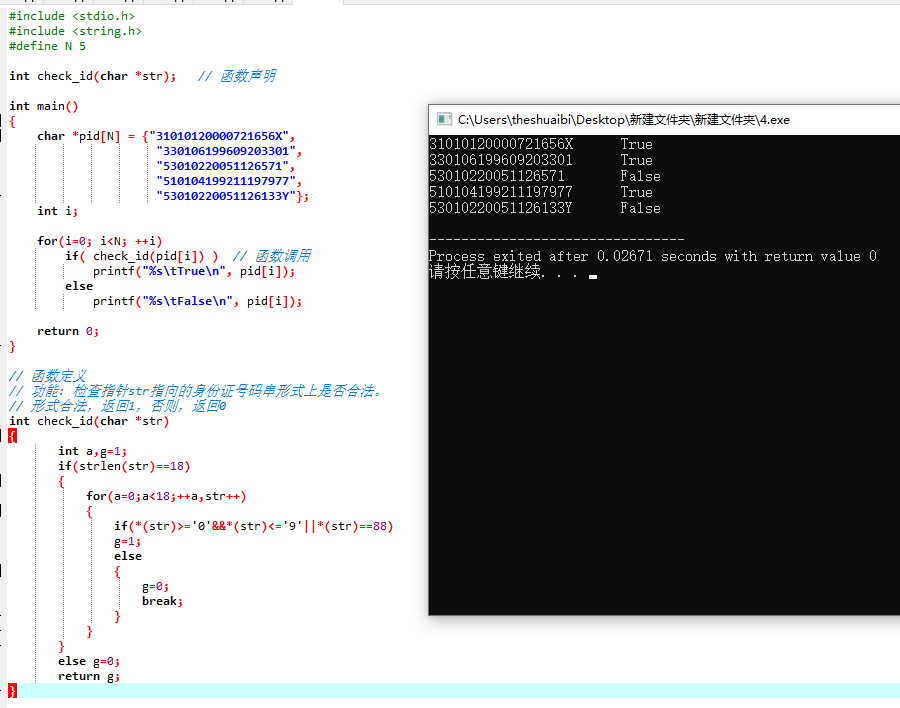900x708 pixels.
Task: Click the '#define N 5' line
Action: 47,46
